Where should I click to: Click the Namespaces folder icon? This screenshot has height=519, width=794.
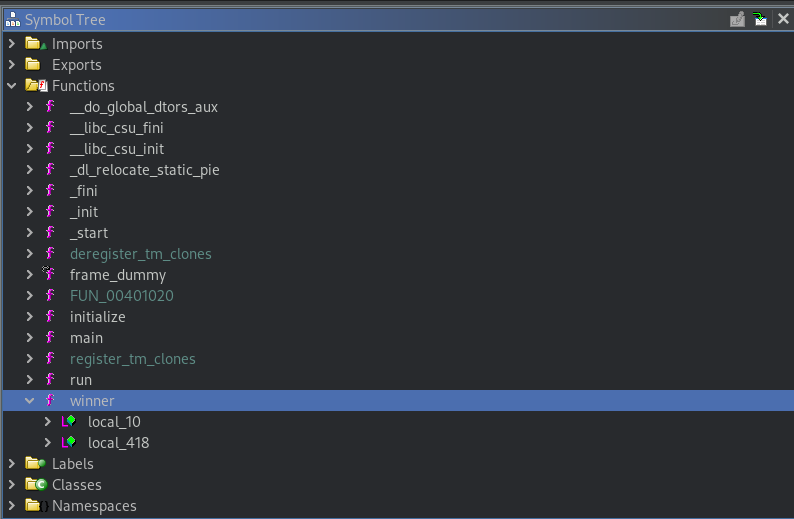coord(36,505)
